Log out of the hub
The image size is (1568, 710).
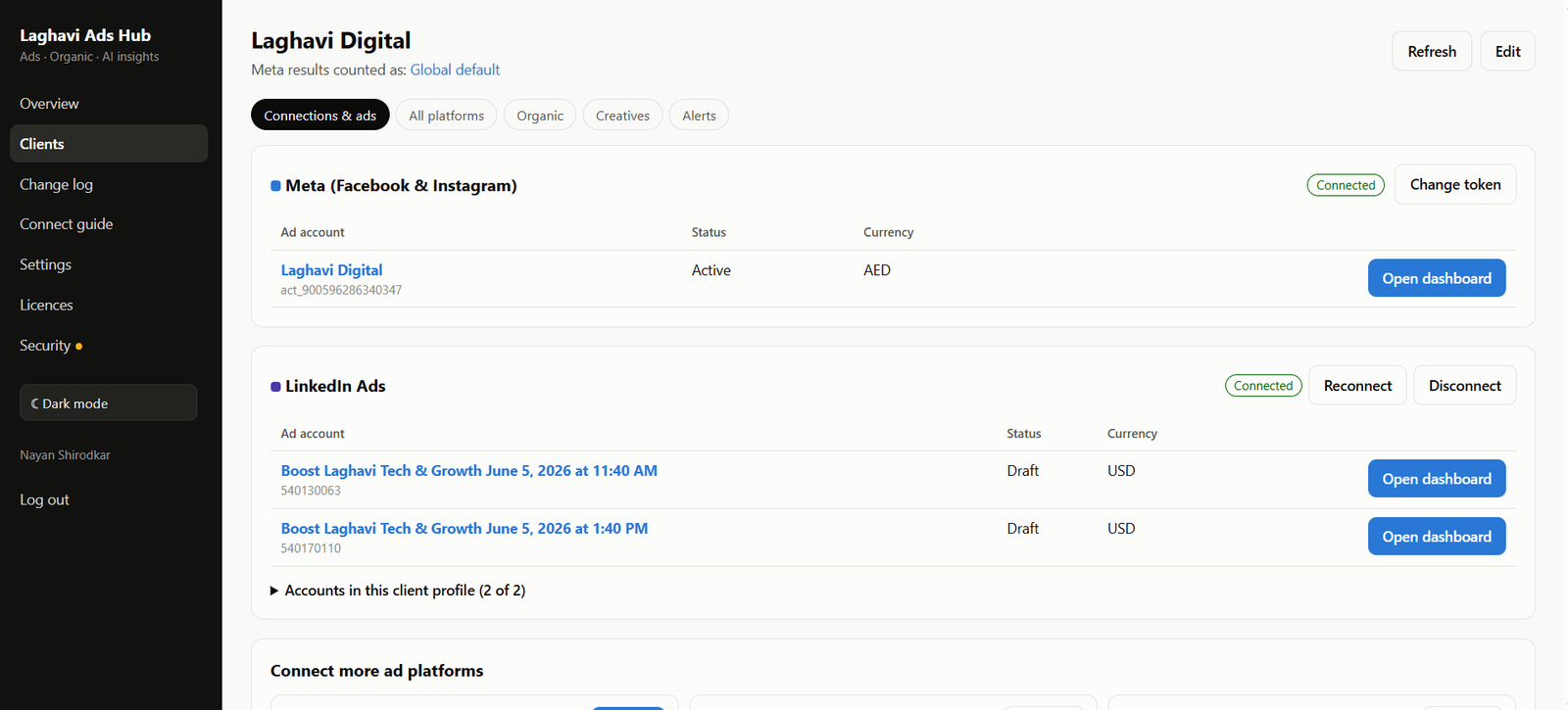(44, 499)
